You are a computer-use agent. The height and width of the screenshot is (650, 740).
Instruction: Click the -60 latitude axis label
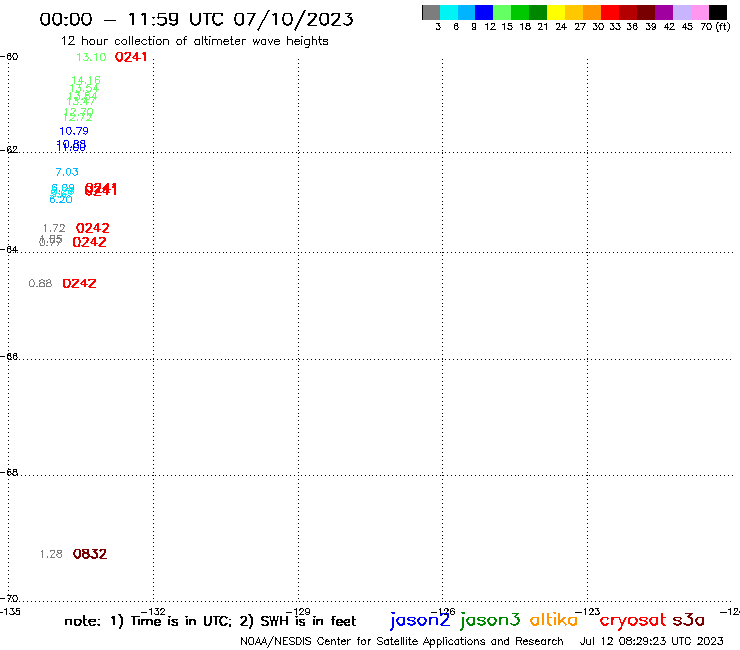pyautogui.click(x=9, y=57)
